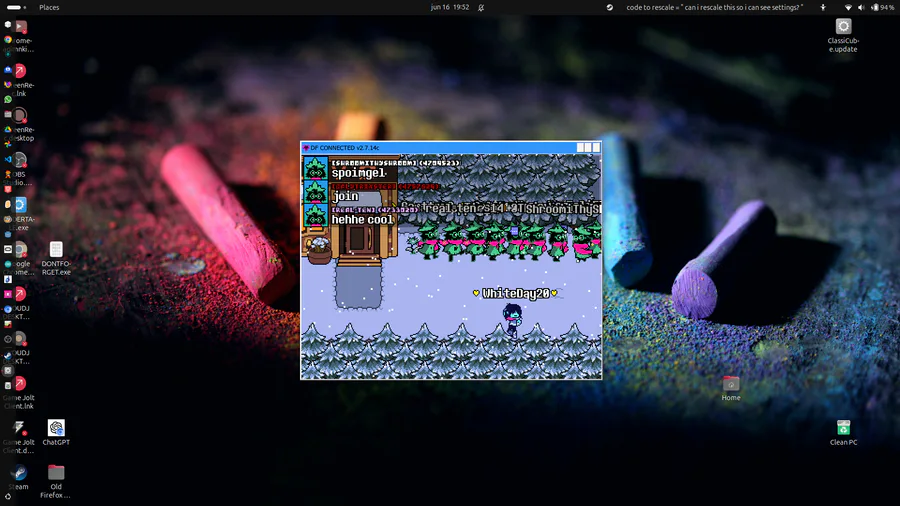Click the house door in the game
The height and width of the screenshot is (506, 900).
tap(358, 238)
